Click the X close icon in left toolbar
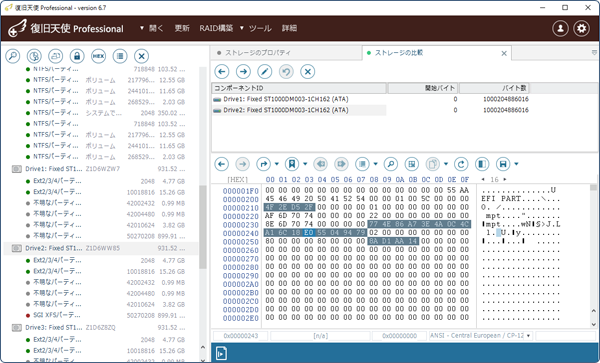 pos(141,56)
